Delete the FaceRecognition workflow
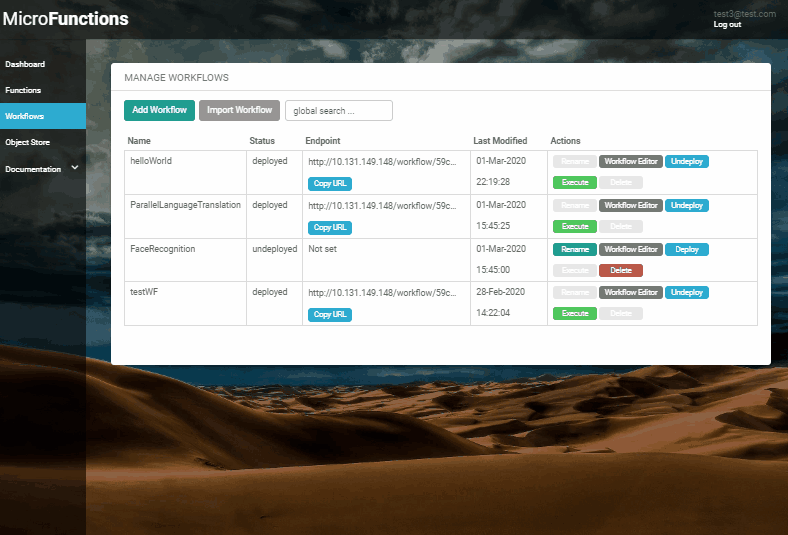This screenshot has height=535, width=788. [621, 270]
